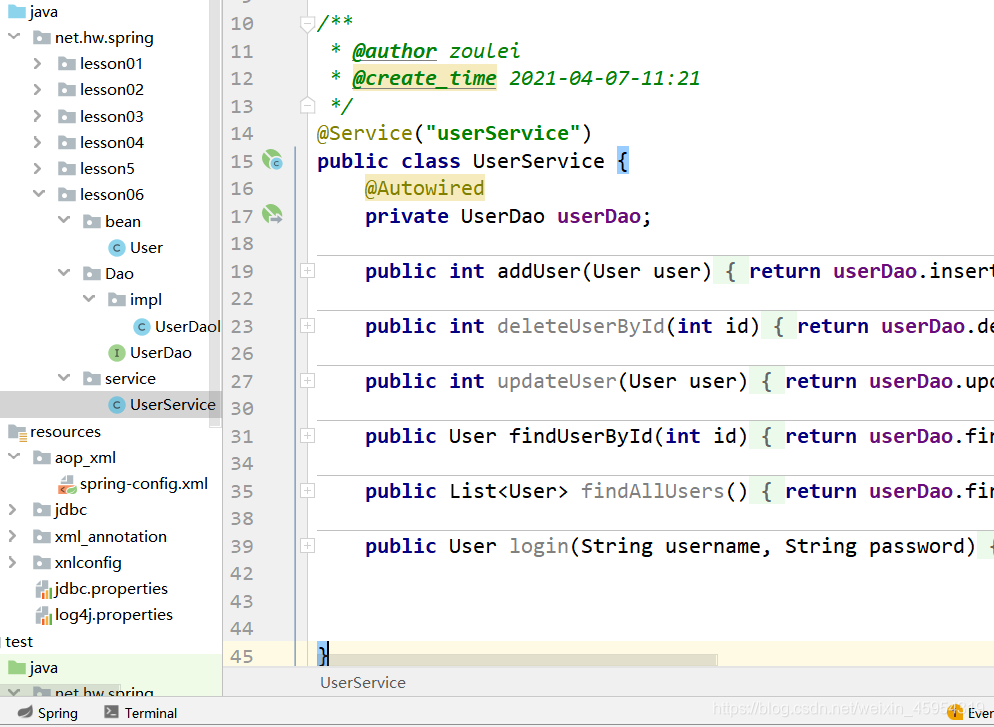Click the xml_annotation folder icon
The height and width of the screenshot is (727, 994).
tap(42, 537)
